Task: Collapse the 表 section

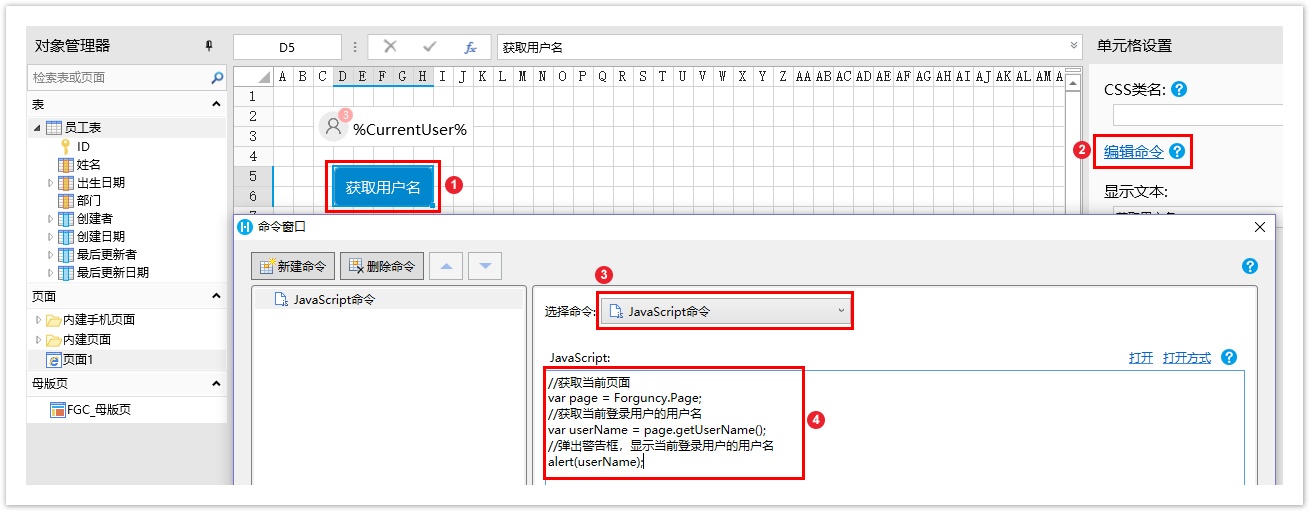Action: click(x=216, y=104)
